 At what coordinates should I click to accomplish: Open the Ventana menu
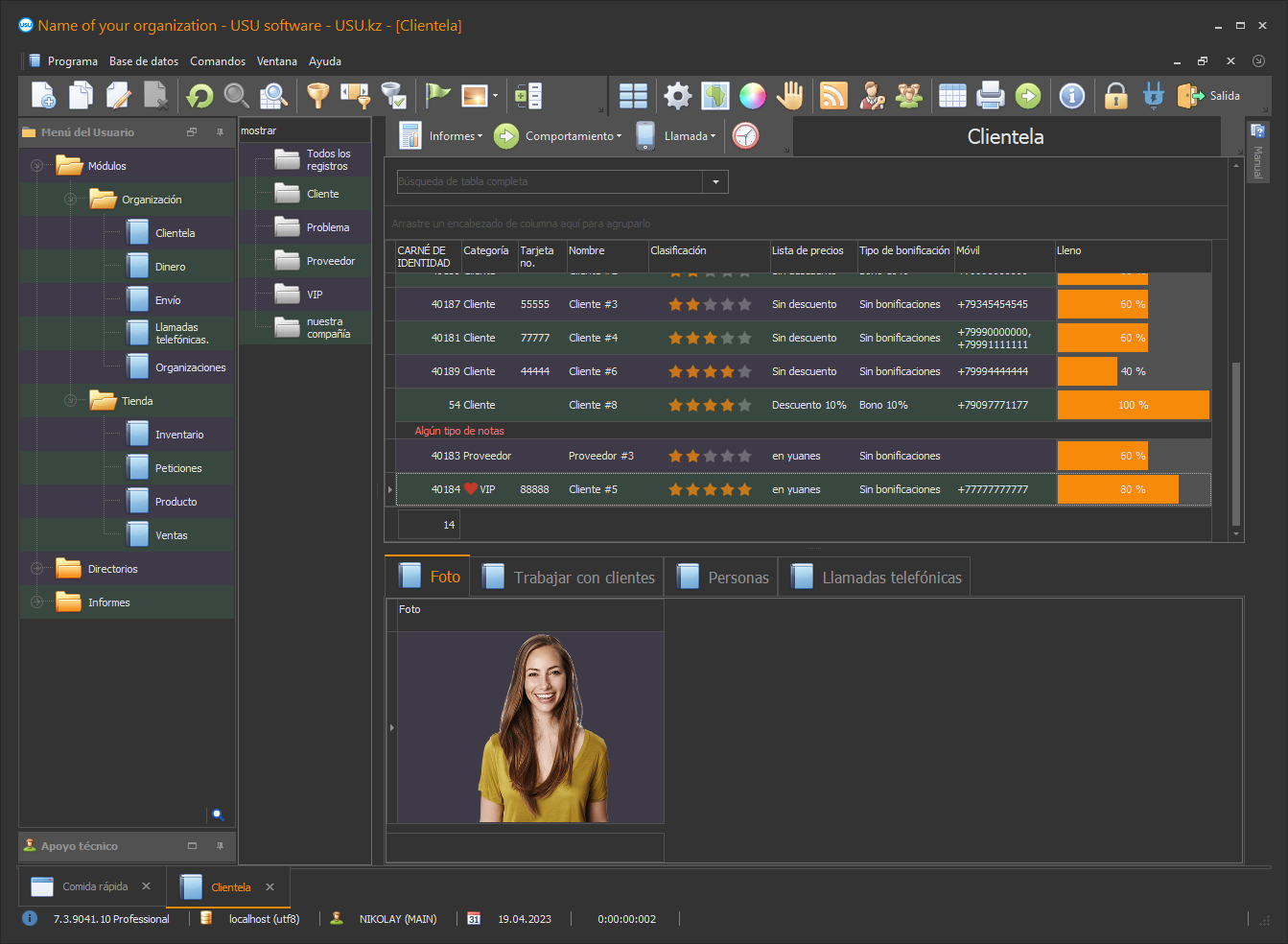[277, 61]
